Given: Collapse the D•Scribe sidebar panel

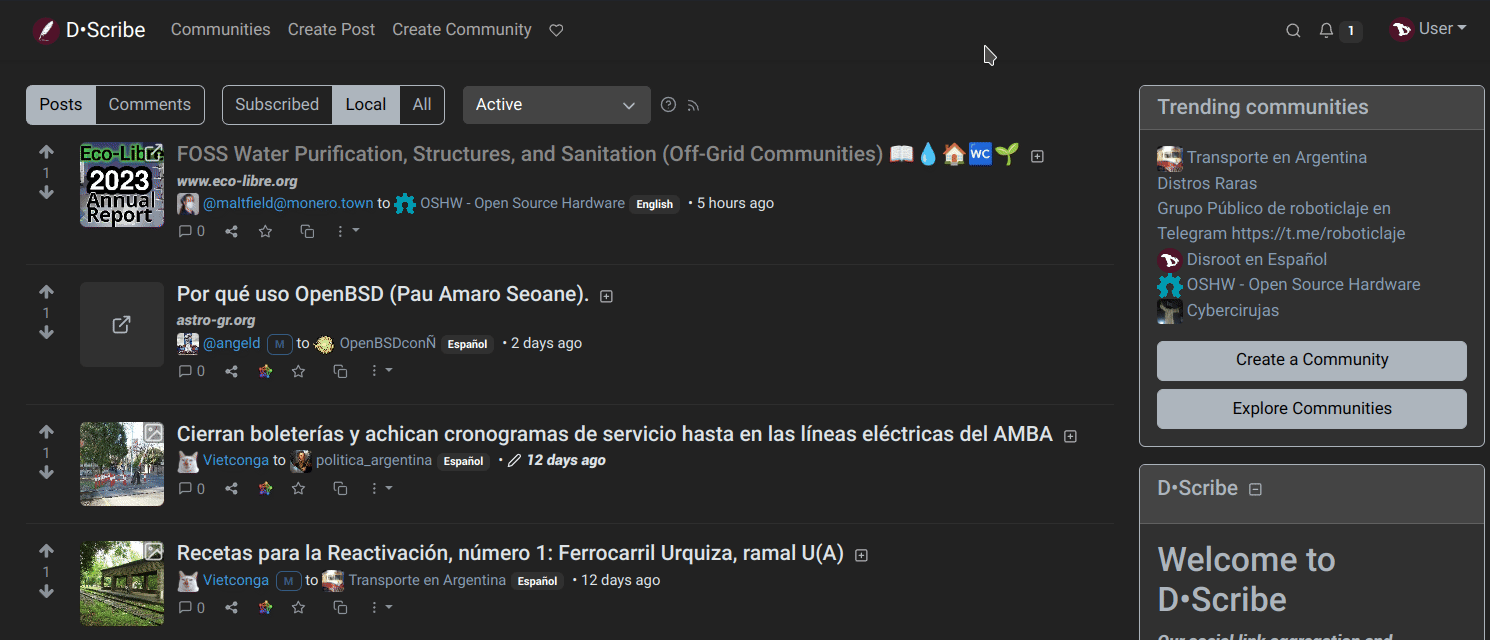Looking at the screenshot, I should point(1256,489).
